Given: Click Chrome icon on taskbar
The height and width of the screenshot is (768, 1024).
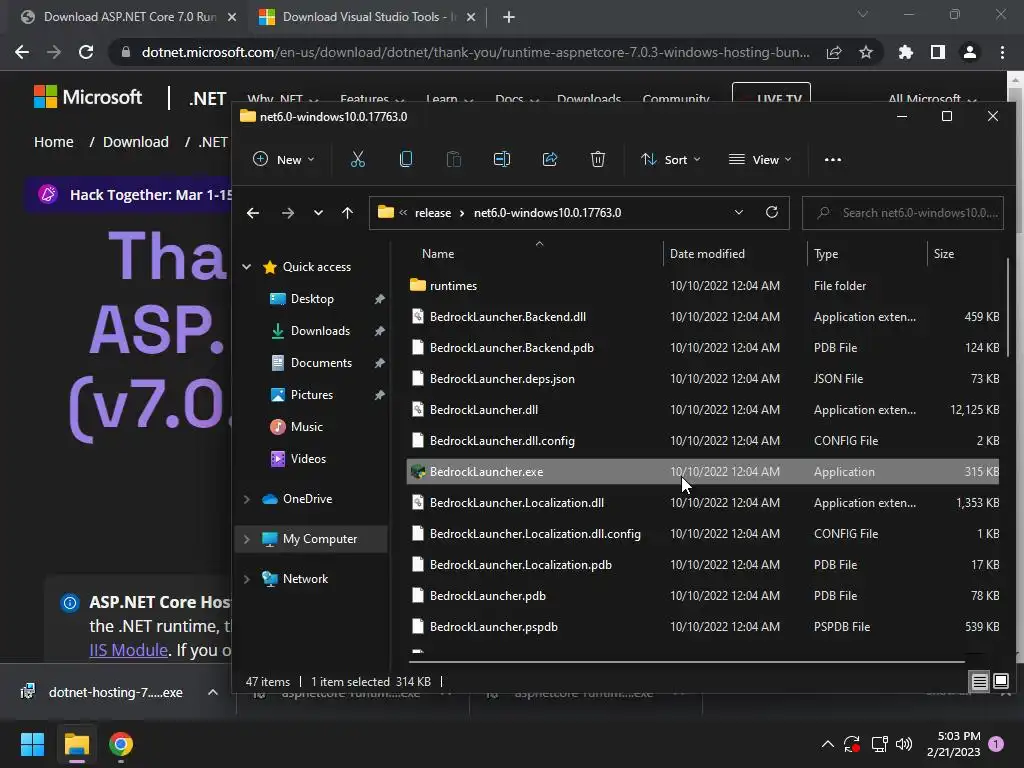Looking at the screenshot, I should (121, 744).
